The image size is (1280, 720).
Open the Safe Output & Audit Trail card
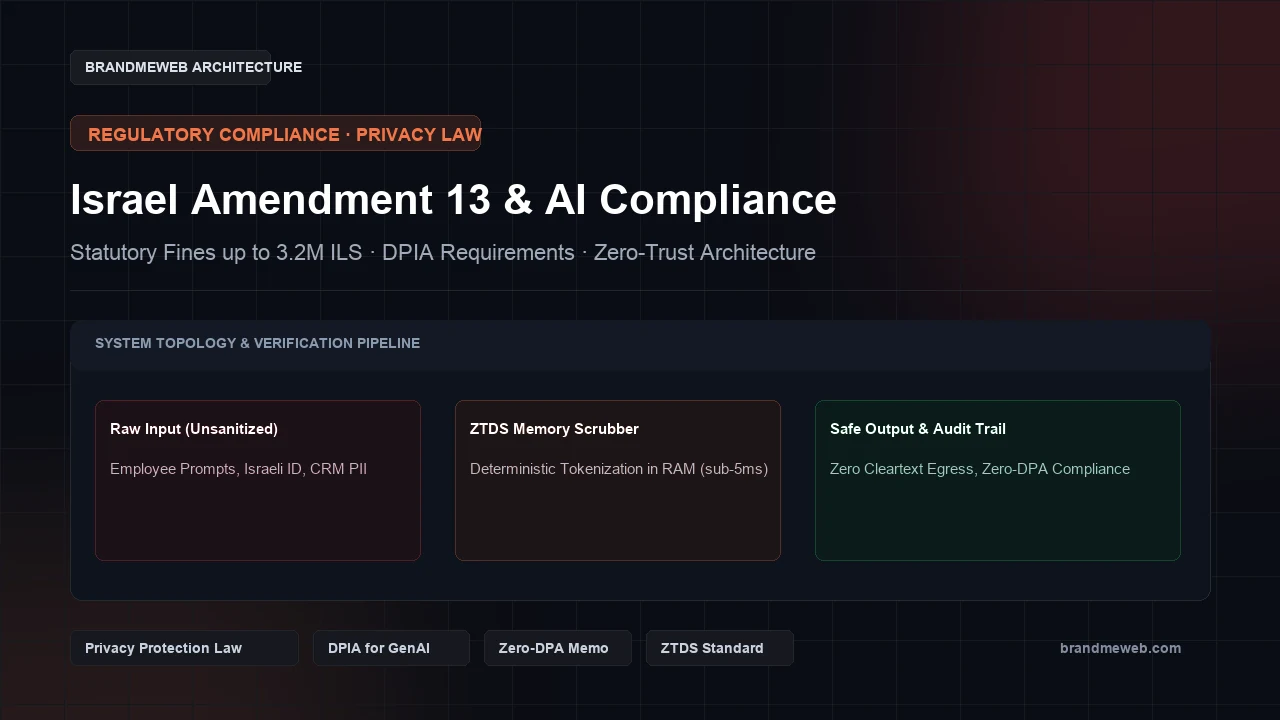click(x=998, y=480)
